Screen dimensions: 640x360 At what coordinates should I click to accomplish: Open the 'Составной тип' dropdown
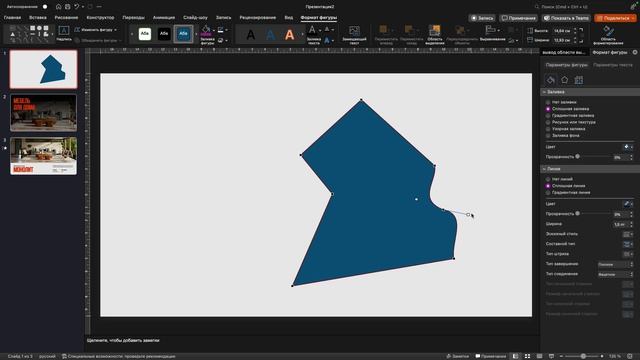pos(628,244)
